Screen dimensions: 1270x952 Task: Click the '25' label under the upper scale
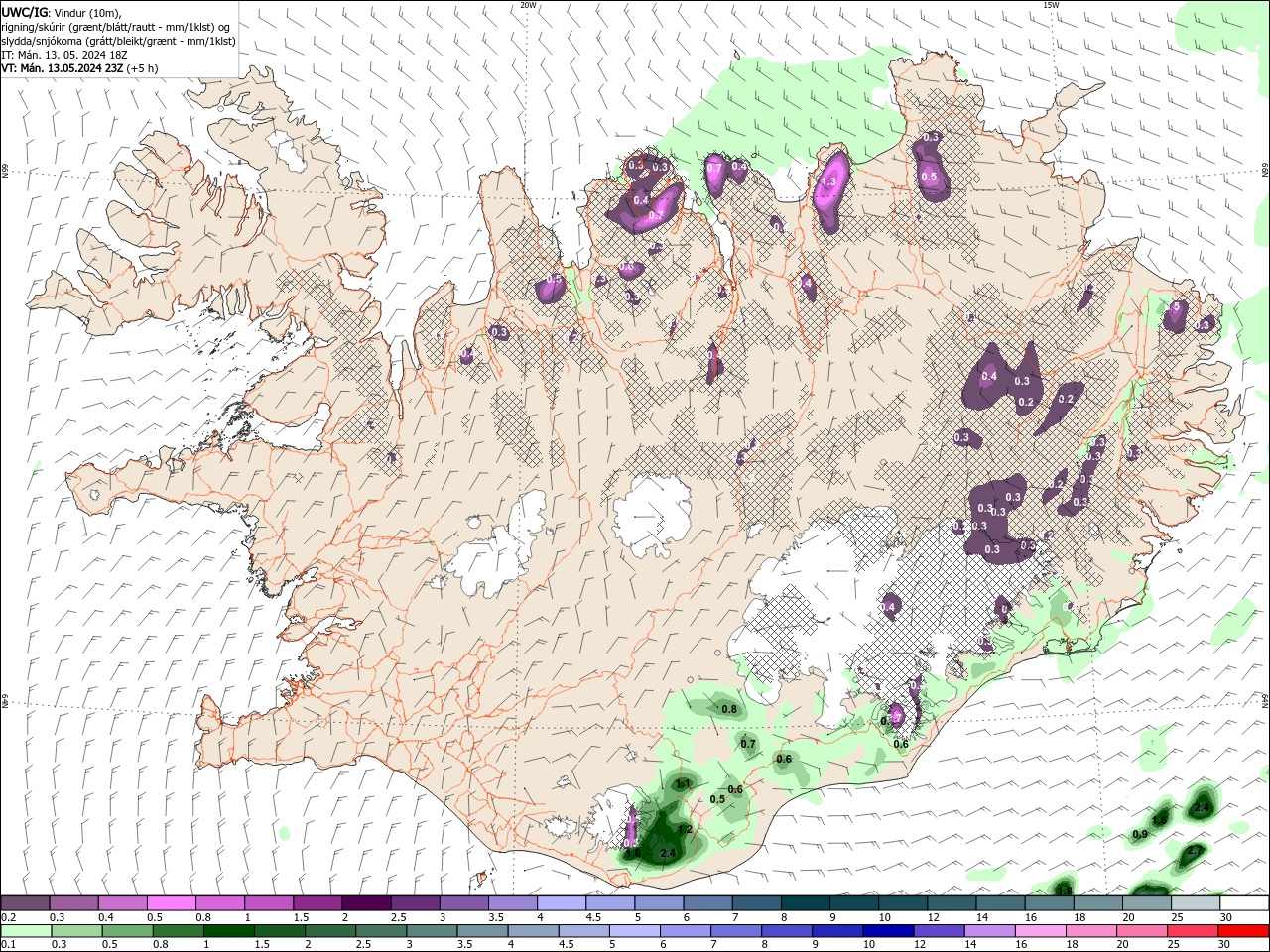coord(1177,917)
